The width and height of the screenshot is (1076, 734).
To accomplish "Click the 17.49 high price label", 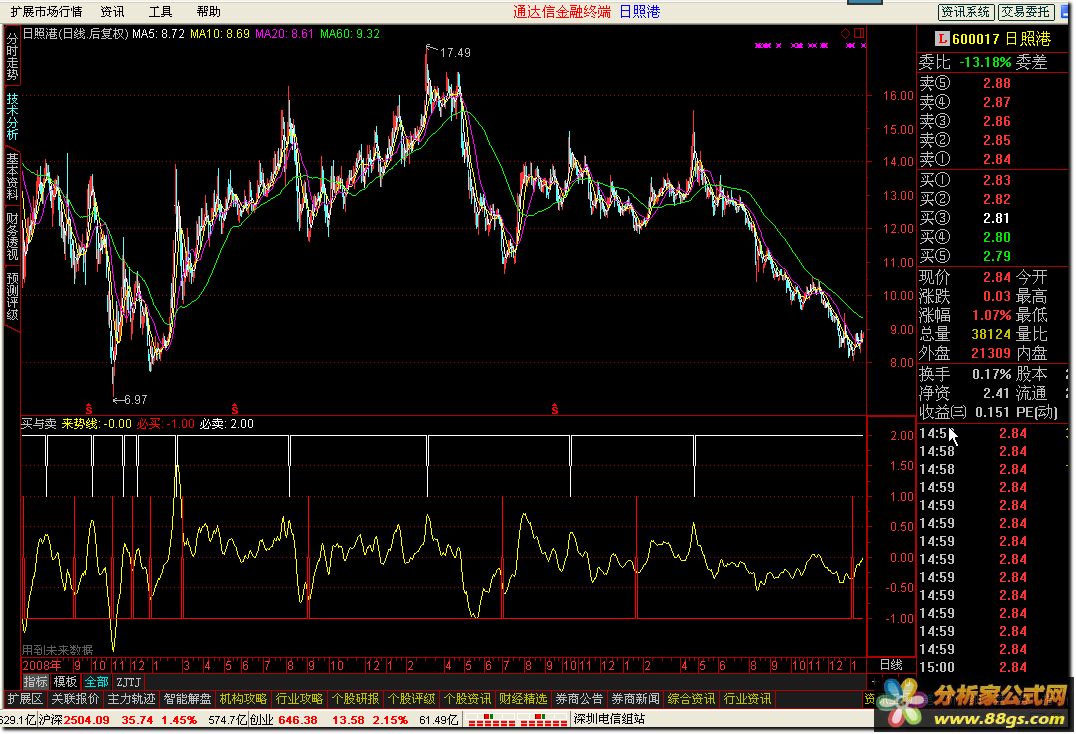I will [x=455, y=53].
